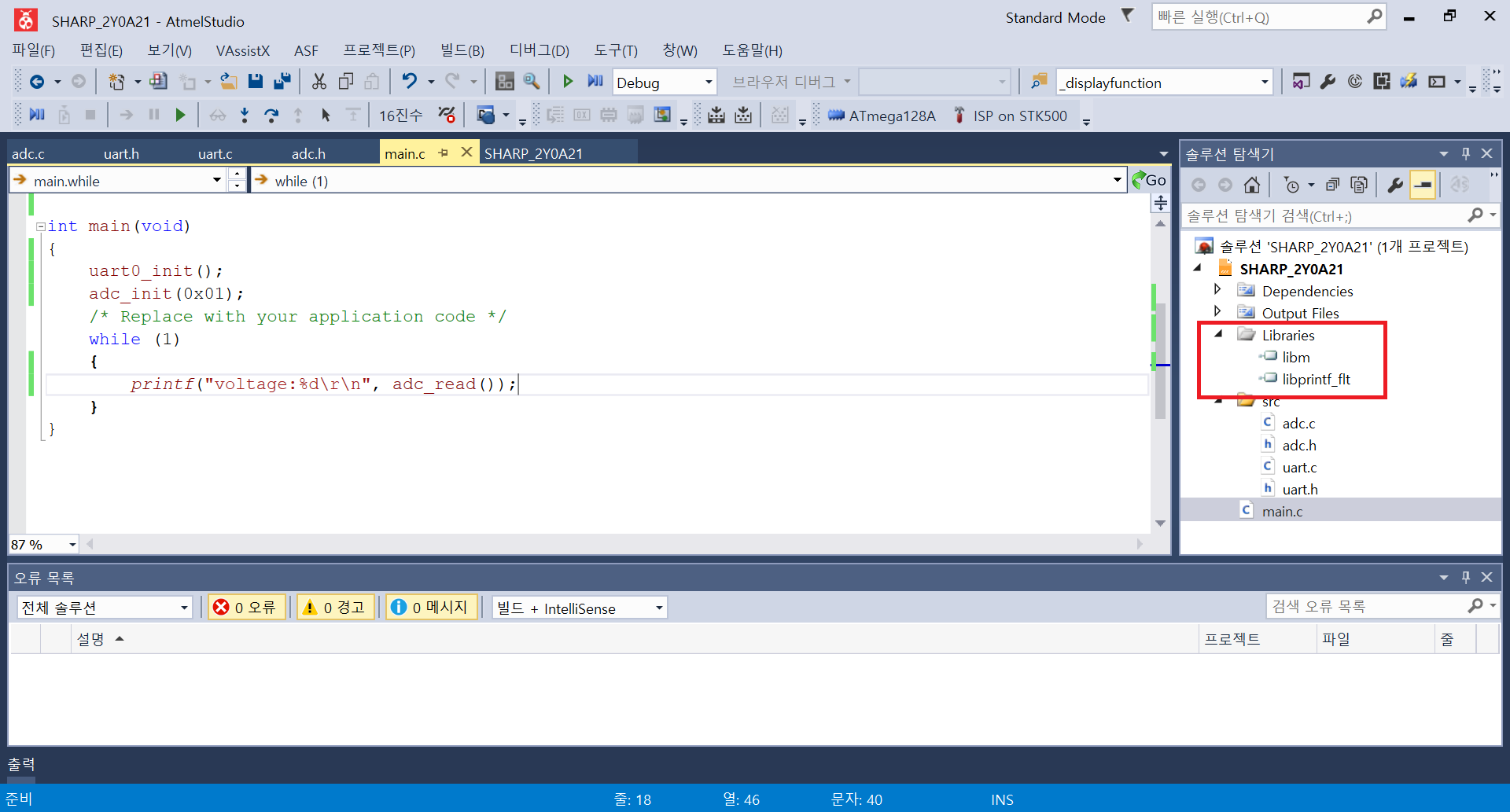
Task: Collapse the Libraries folder
Action: click(x=1219, y=334)
